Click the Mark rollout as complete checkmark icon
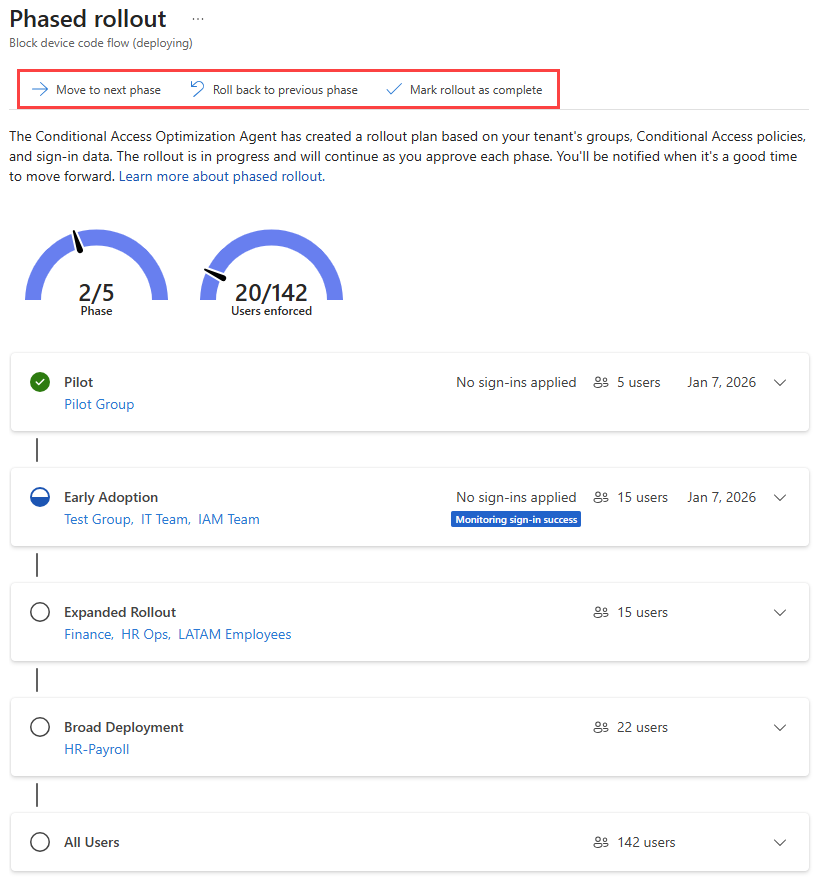This screenshot has width=818, height=883. tap(394, 90)
